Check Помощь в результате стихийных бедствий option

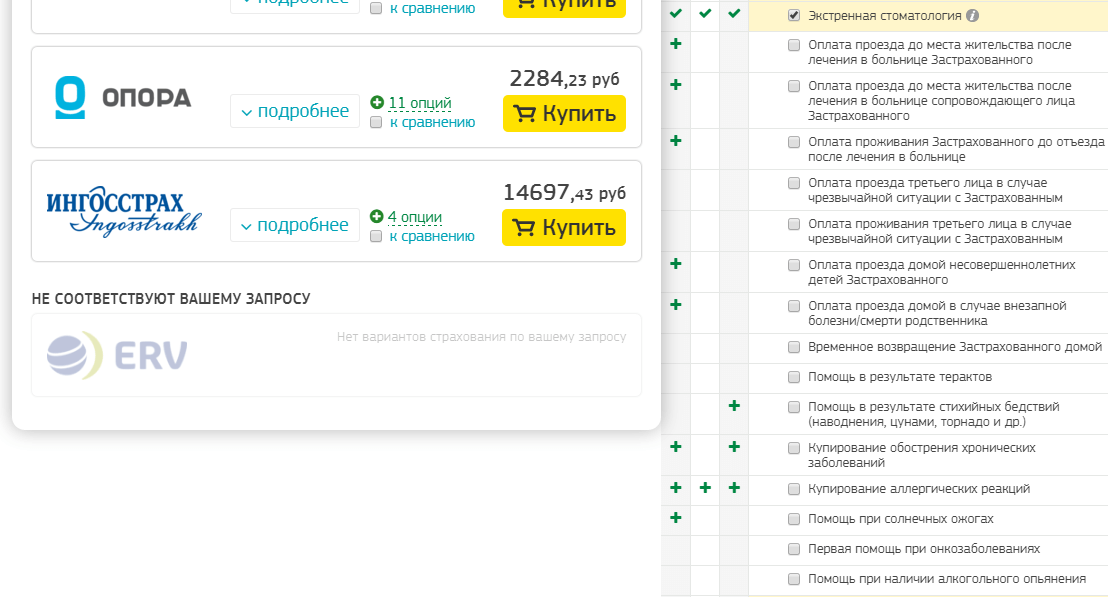click(794, 407)
